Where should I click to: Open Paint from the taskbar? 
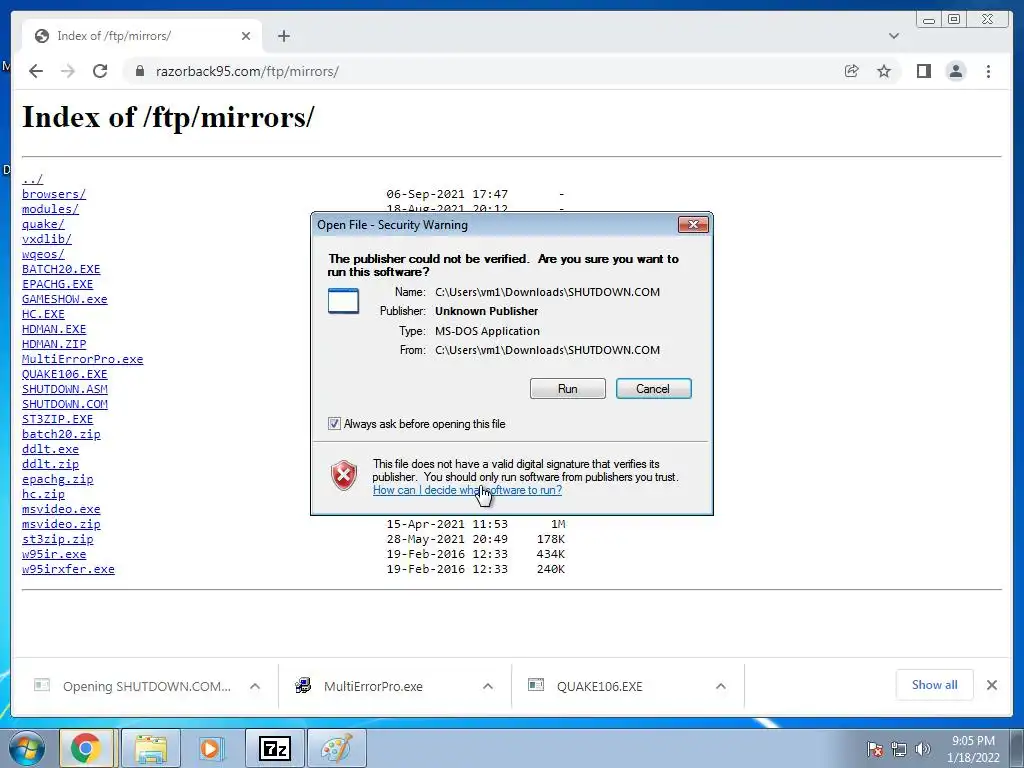336,748
